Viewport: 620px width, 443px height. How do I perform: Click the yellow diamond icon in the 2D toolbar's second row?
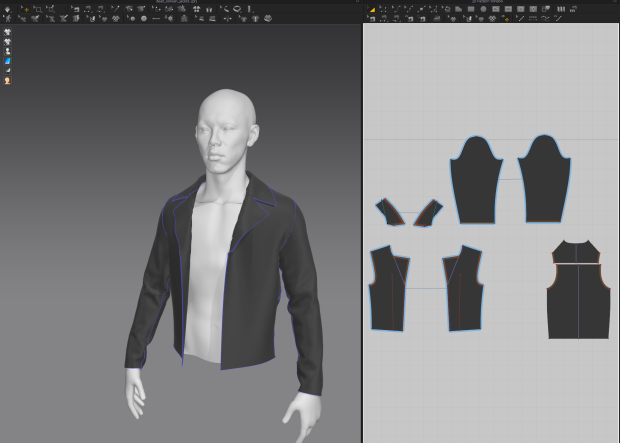pyautogui.click(x=508, y=18)
